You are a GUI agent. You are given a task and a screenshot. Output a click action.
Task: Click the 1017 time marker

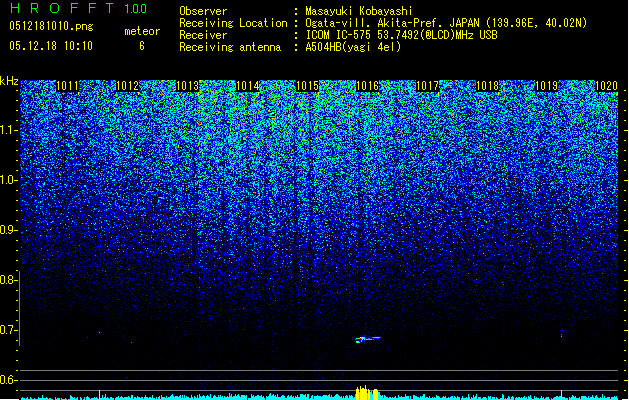428,86
